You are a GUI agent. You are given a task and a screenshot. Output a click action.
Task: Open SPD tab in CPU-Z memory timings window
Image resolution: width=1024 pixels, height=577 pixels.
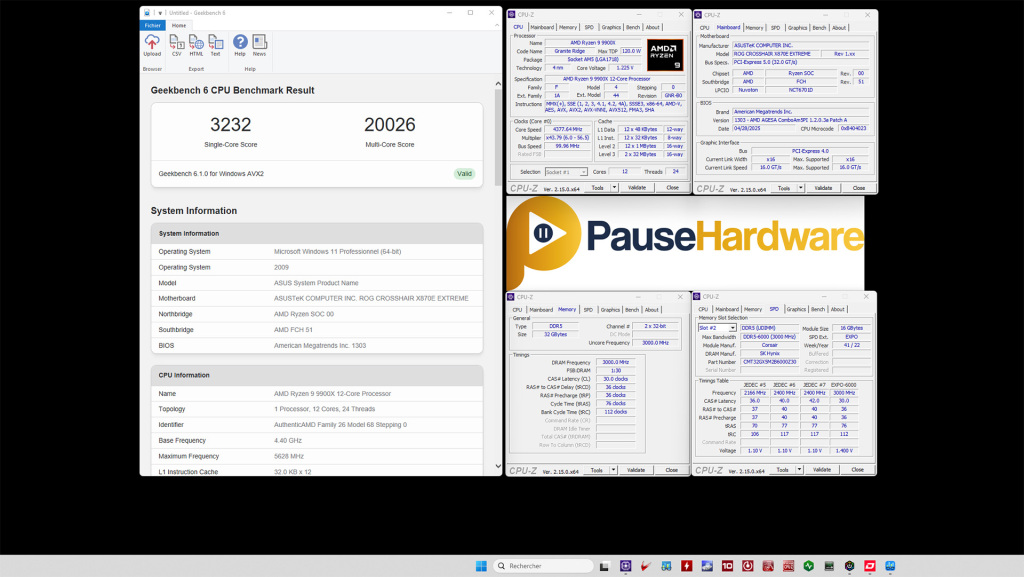pos(588,310)
